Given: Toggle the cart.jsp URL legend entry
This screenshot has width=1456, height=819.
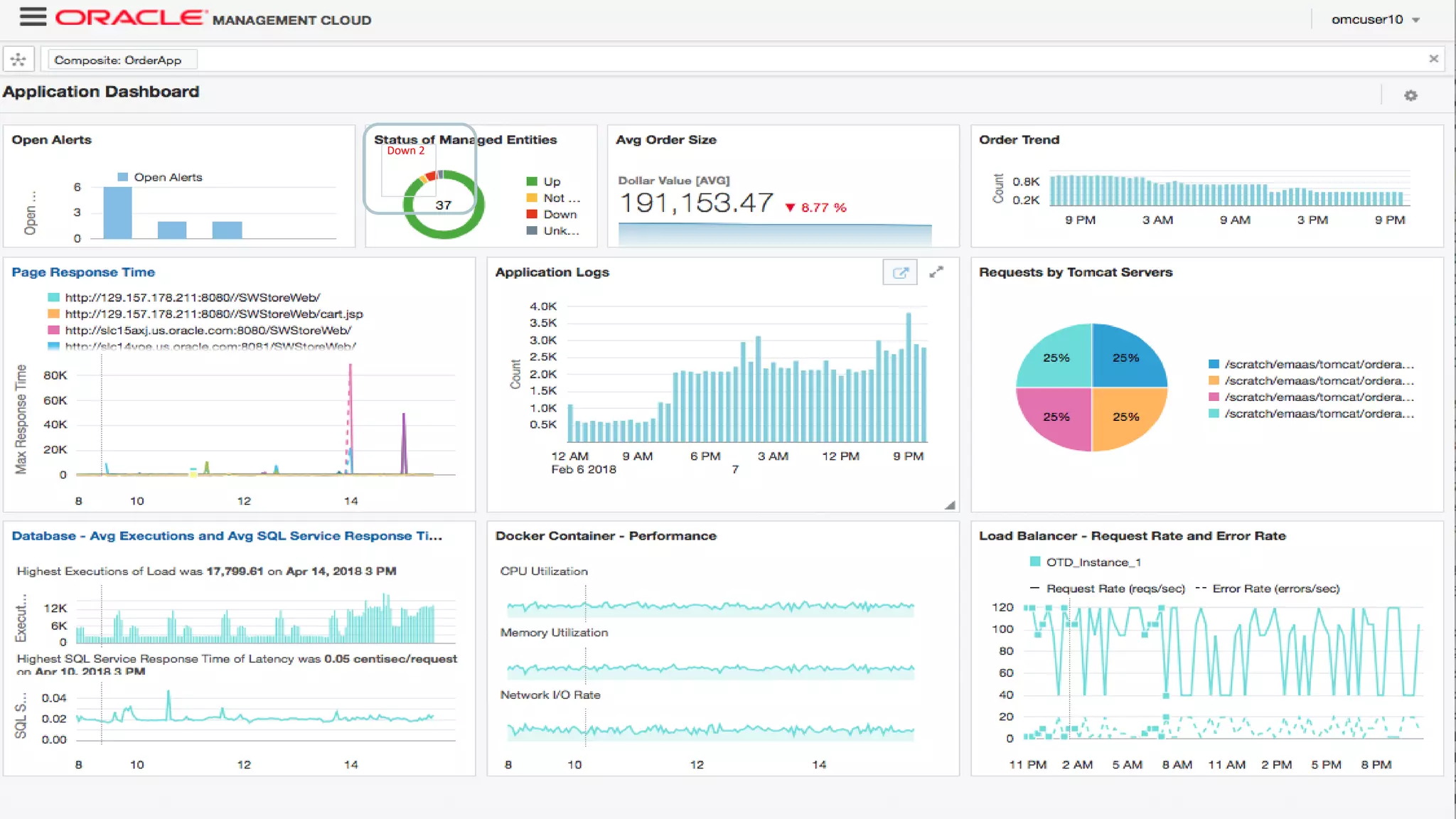Looking at the screenshot, I should [213, 314].
